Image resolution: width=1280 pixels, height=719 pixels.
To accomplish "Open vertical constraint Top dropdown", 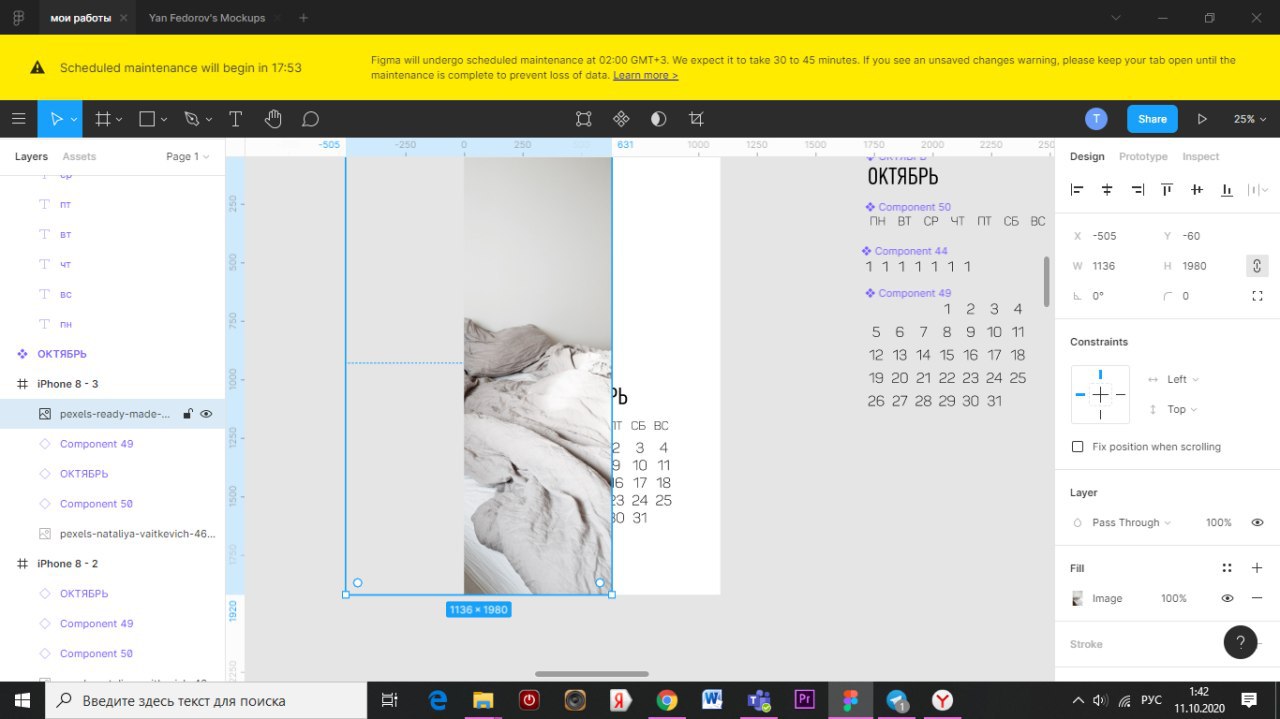I will point(1183,409).
